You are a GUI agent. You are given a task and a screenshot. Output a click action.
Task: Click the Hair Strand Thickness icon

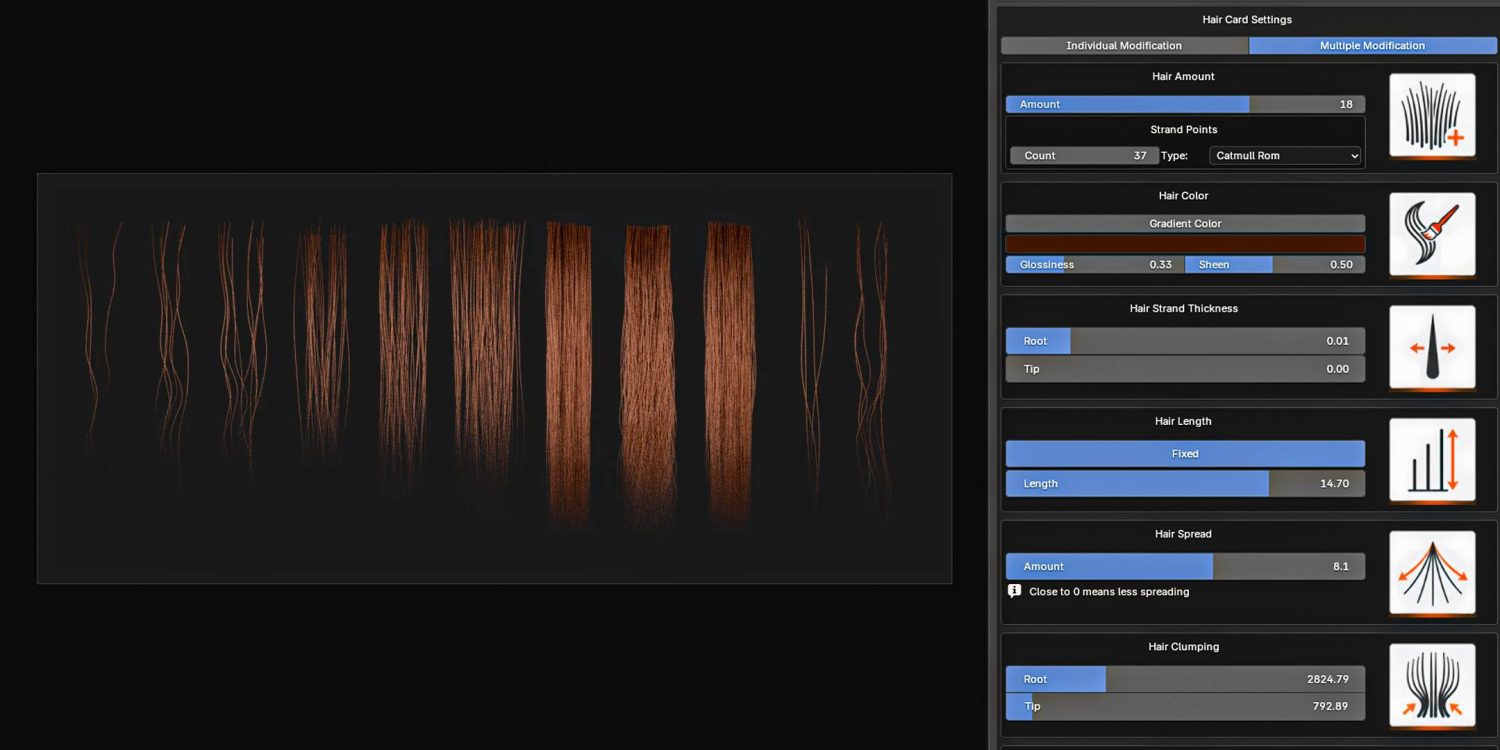[x=1432, y=347]
